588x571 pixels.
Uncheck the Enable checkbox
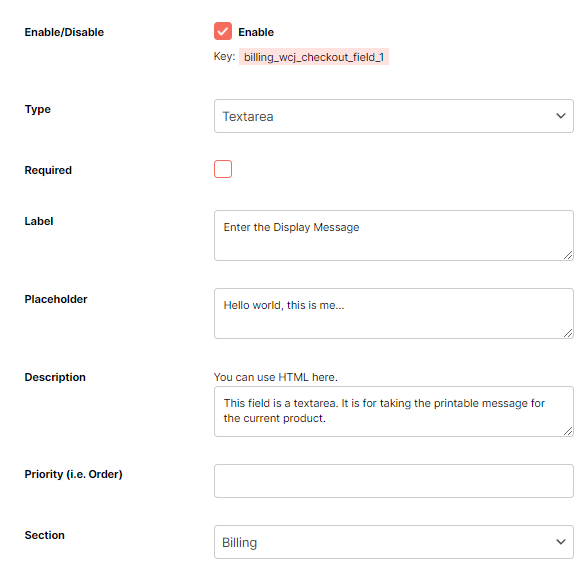223,31
